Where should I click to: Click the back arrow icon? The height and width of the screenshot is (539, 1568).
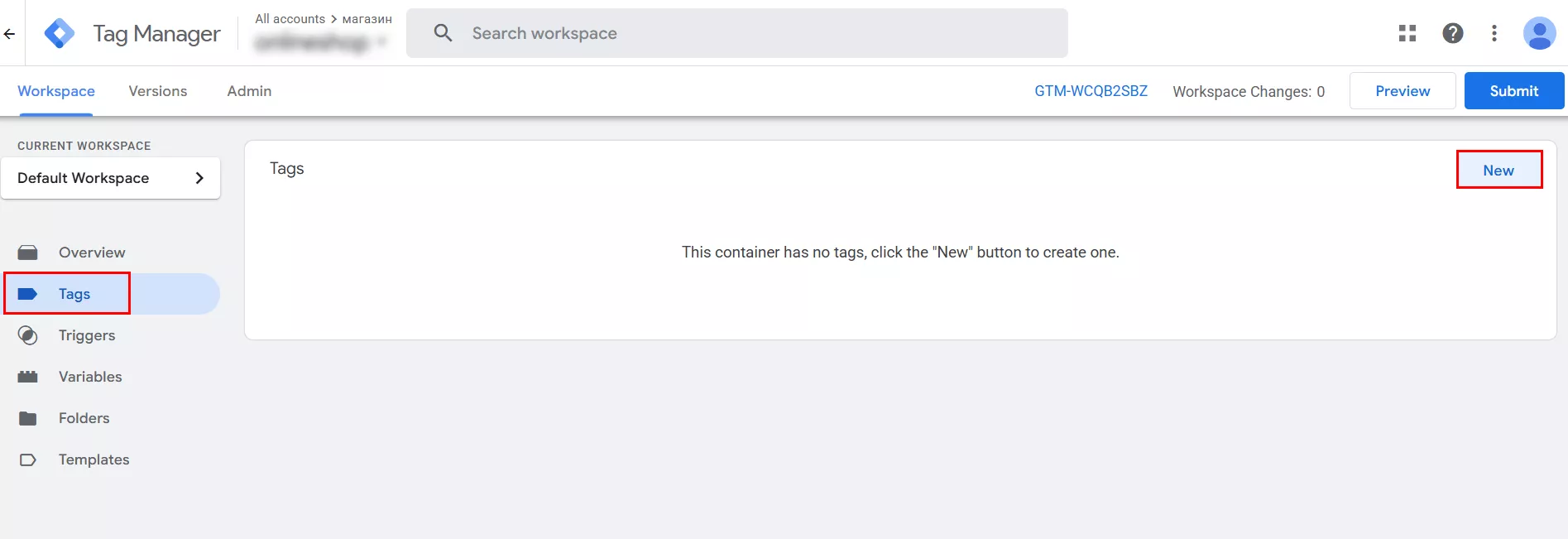(10, 34)
